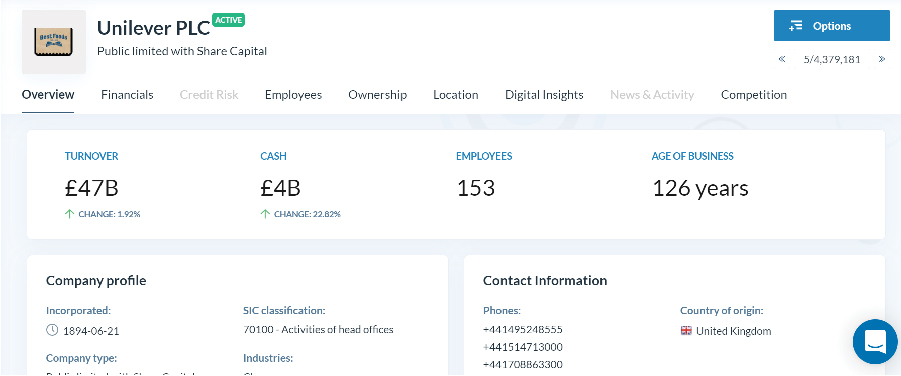Select the £4B cash value
This screenshot has height=376, width=901.
(280, 188)
